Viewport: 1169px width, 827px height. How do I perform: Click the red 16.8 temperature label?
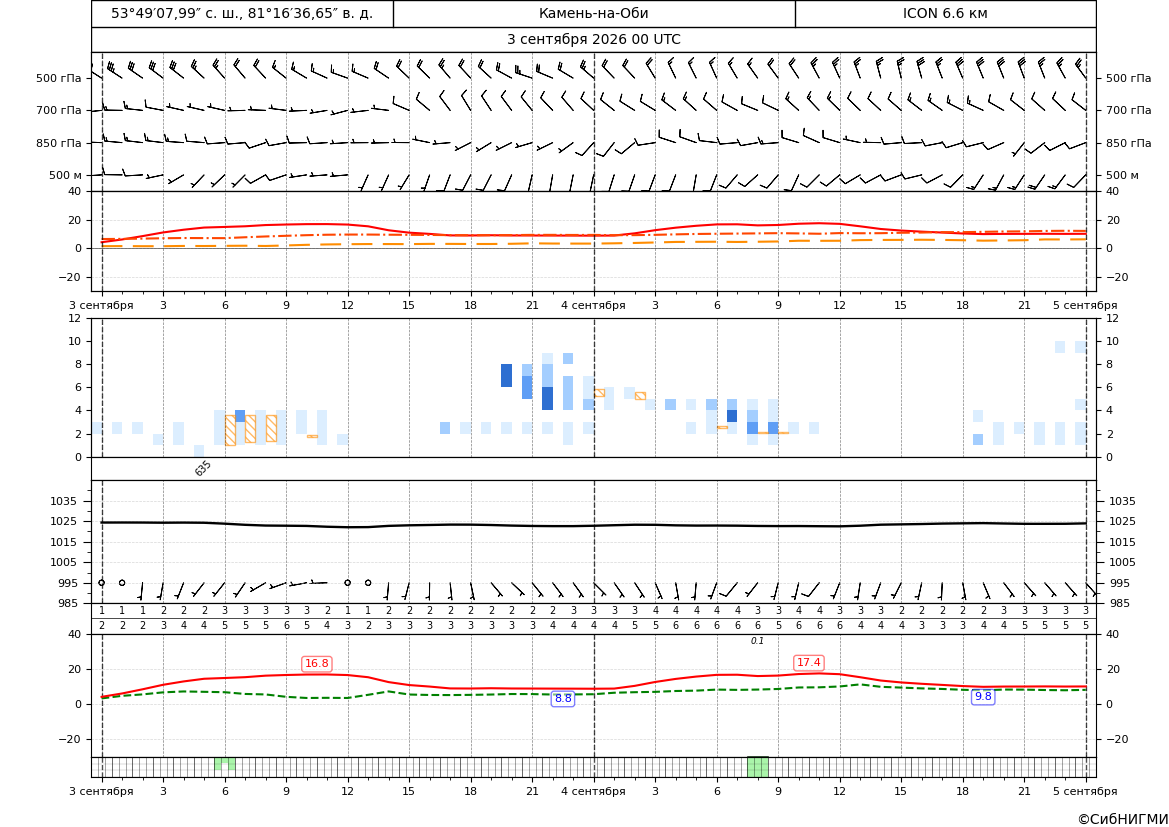[x=317, y=664]
